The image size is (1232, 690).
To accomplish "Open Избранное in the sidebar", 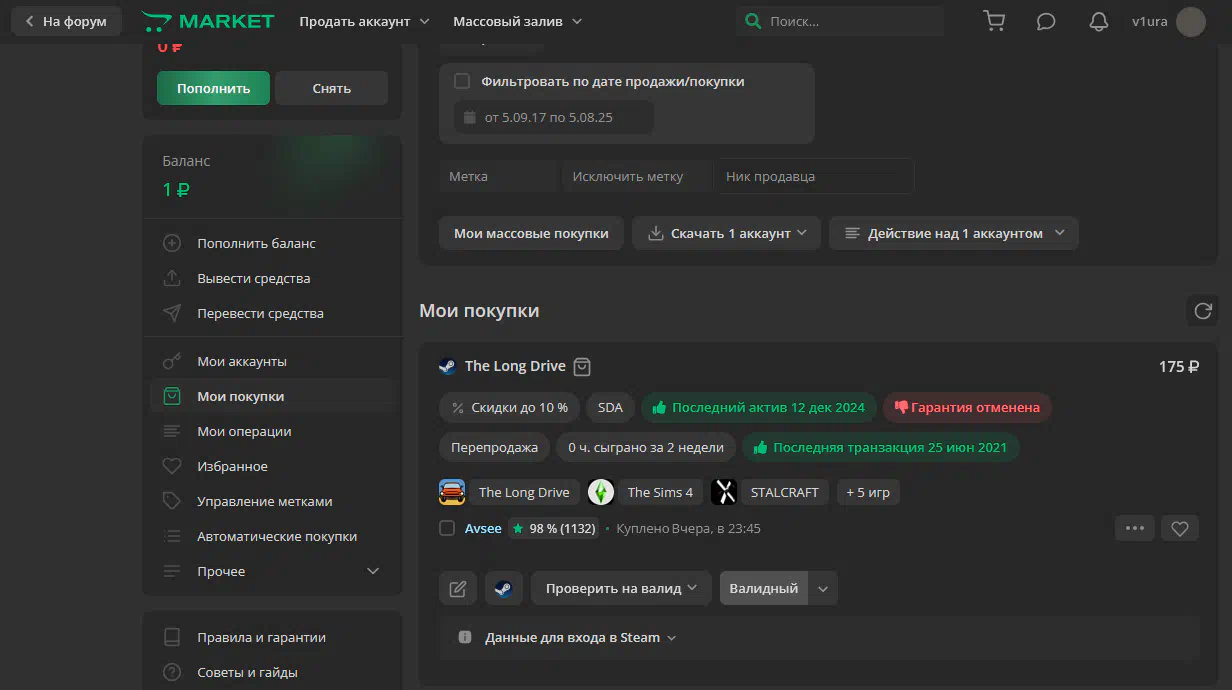I will [272, 466].
